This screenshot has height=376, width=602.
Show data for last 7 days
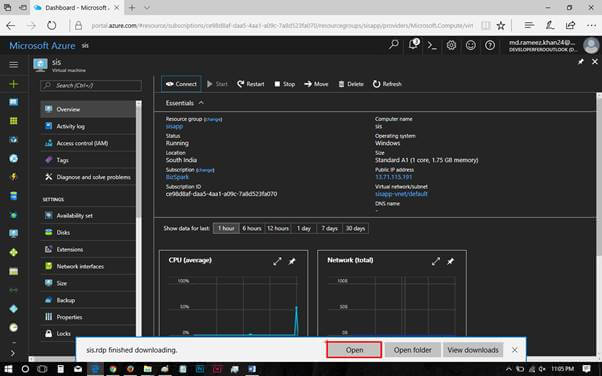pos(329,228)
